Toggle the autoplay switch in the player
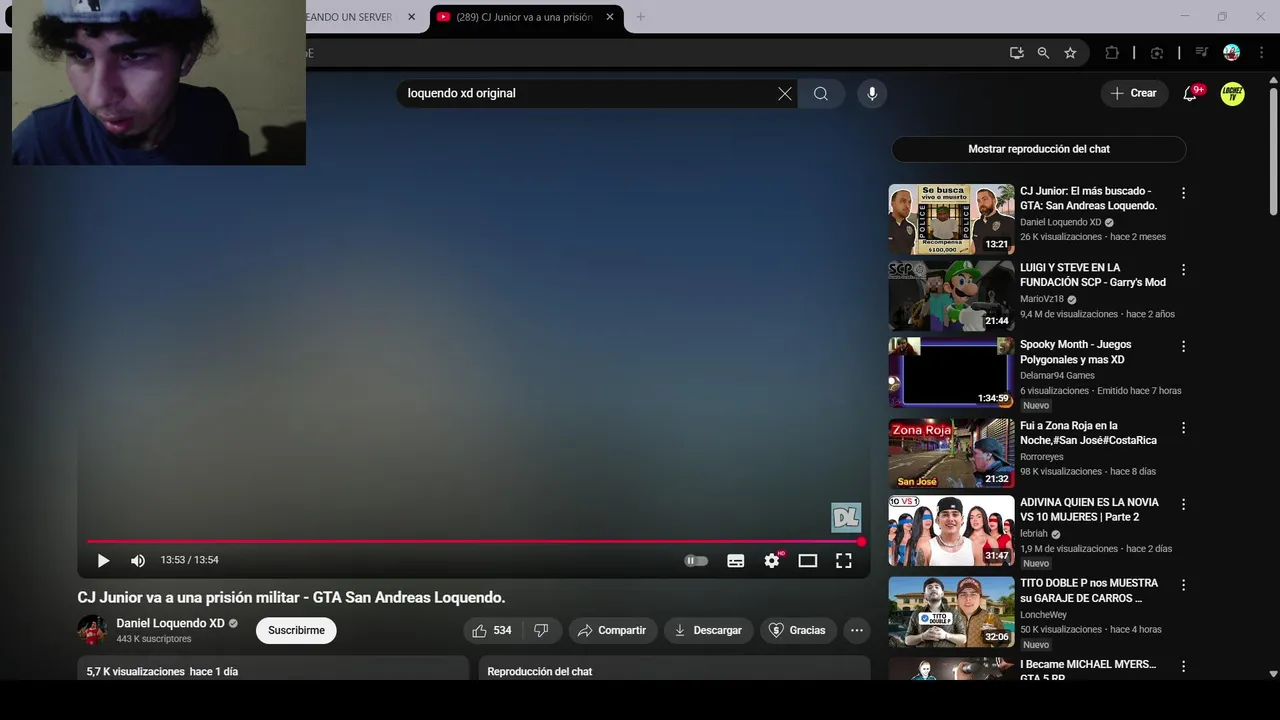The image size is (1280, 720). pos(696,561)
